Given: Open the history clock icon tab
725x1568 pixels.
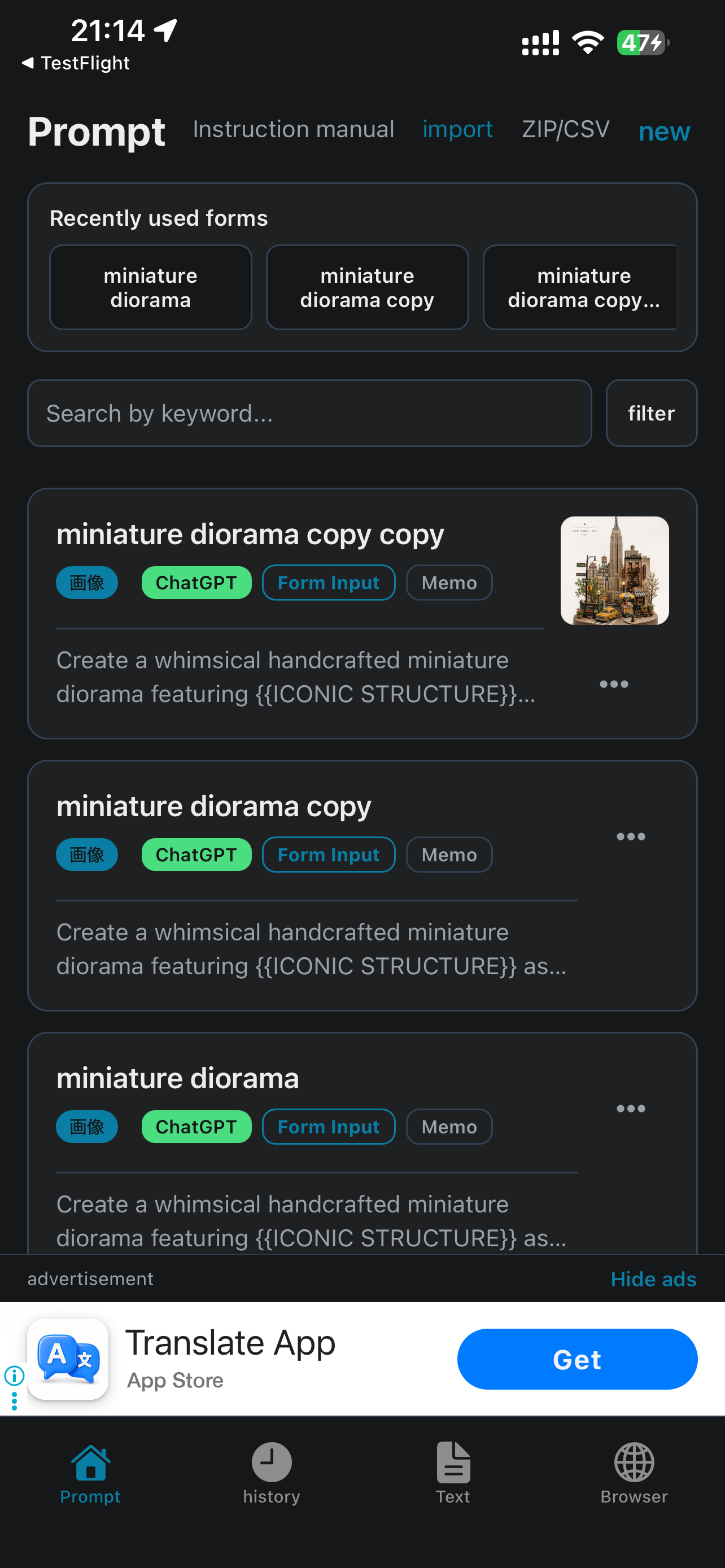Looking at the screenshot, I should coord(272,1462).
